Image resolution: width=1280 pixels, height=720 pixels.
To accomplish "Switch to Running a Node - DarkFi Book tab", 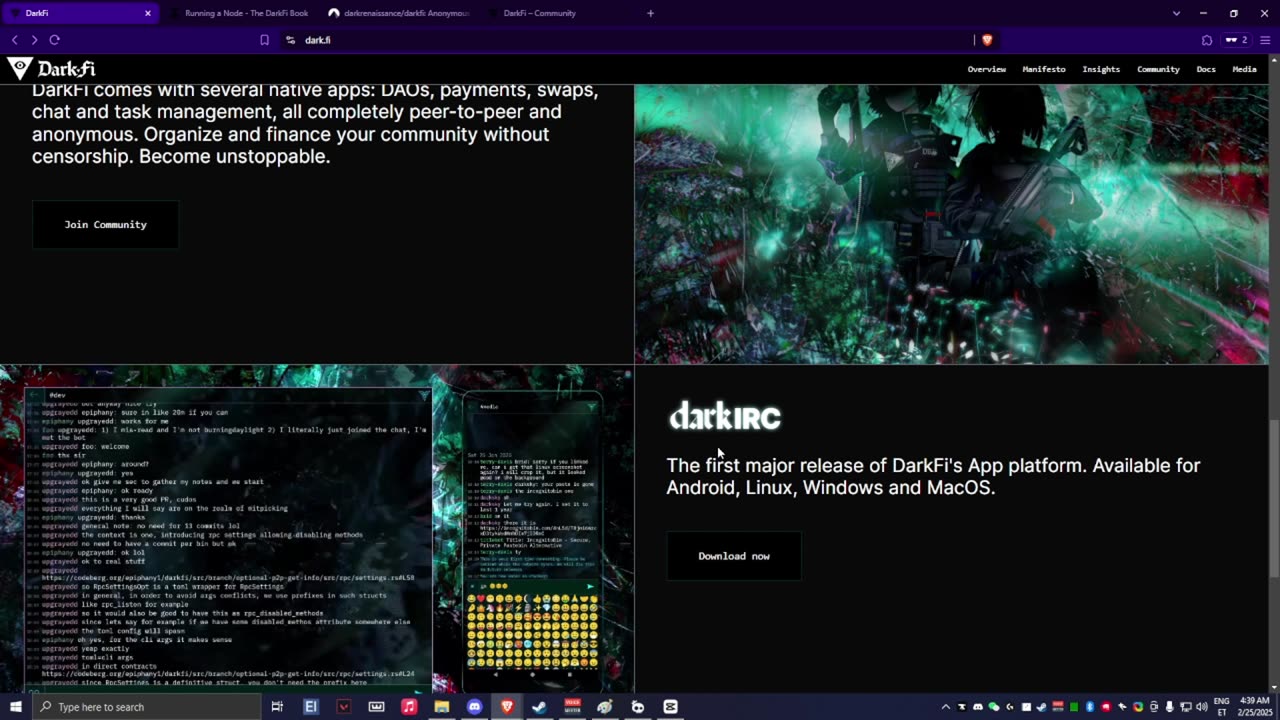I will 239,13.
